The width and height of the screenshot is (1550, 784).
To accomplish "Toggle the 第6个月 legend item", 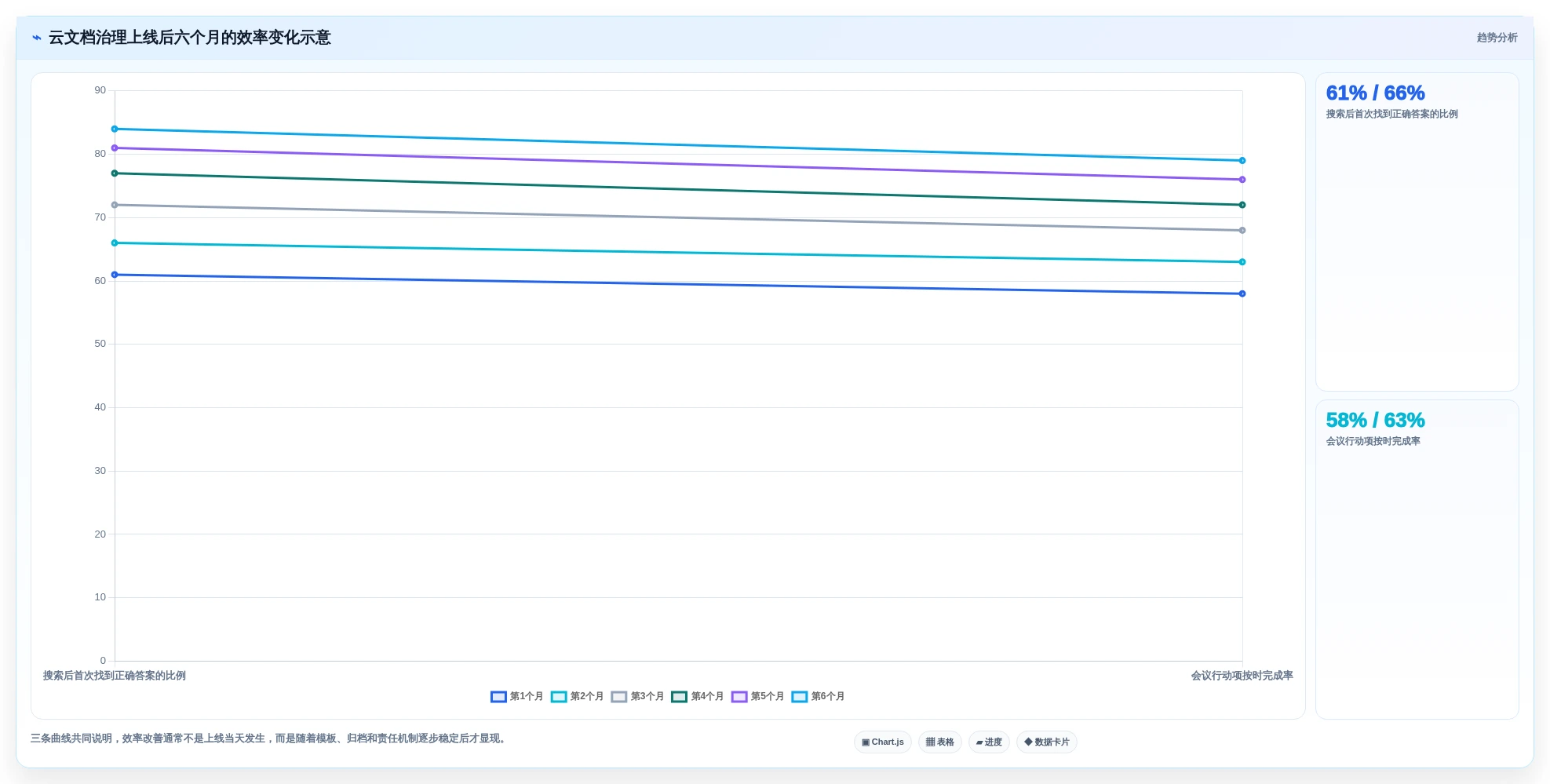I will pyautogui.click(x=818, y=697).
